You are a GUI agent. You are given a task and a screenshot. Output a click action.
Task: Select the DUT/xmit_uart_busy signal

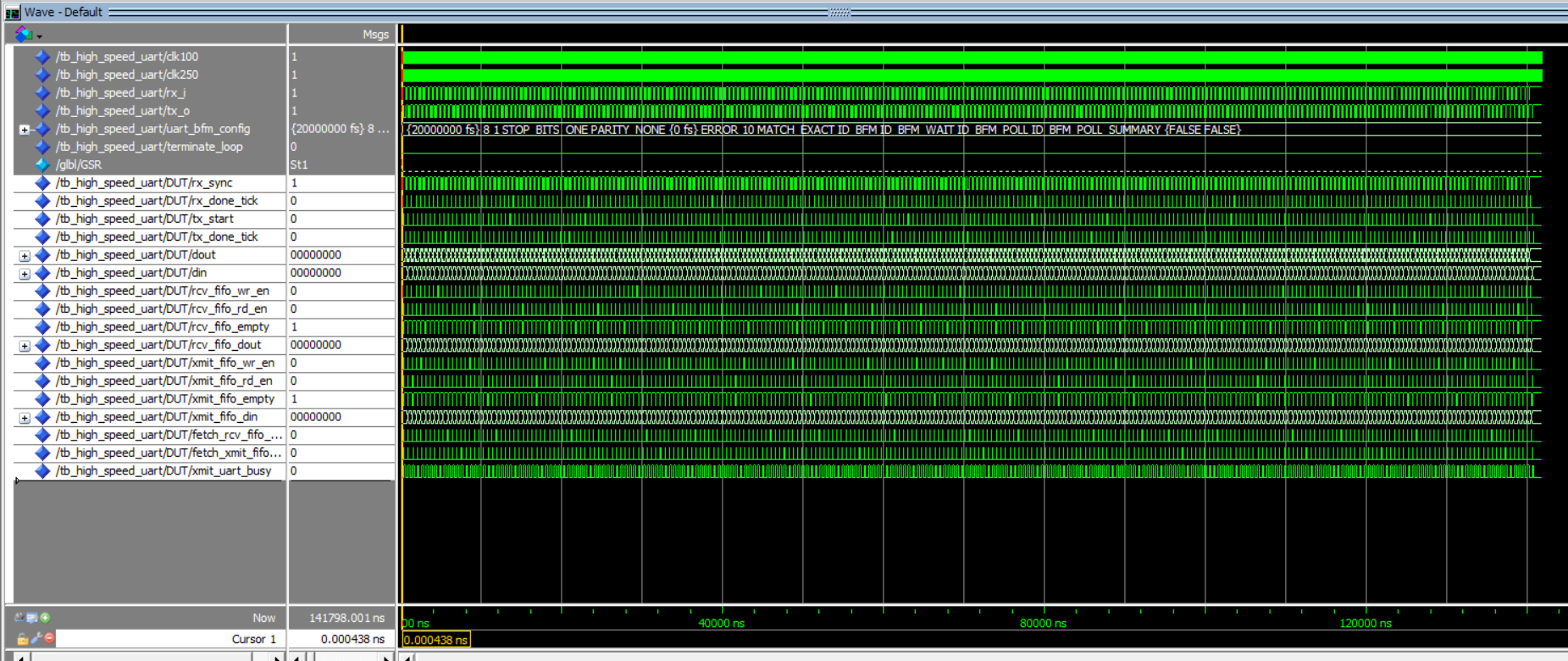[163, 471]
